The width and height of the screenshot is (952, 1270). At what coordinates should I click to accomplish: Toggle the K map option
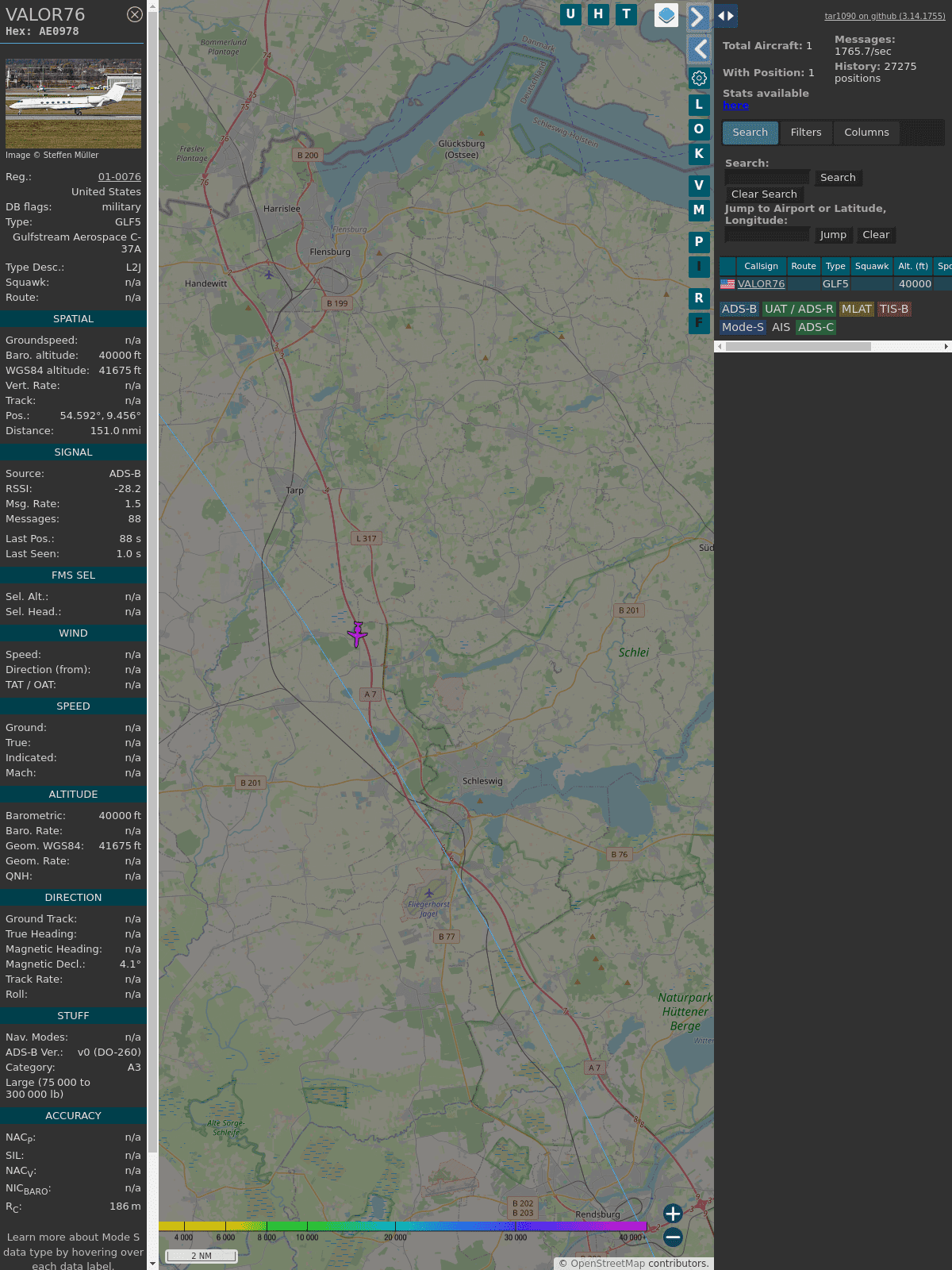tap(699, 154)
